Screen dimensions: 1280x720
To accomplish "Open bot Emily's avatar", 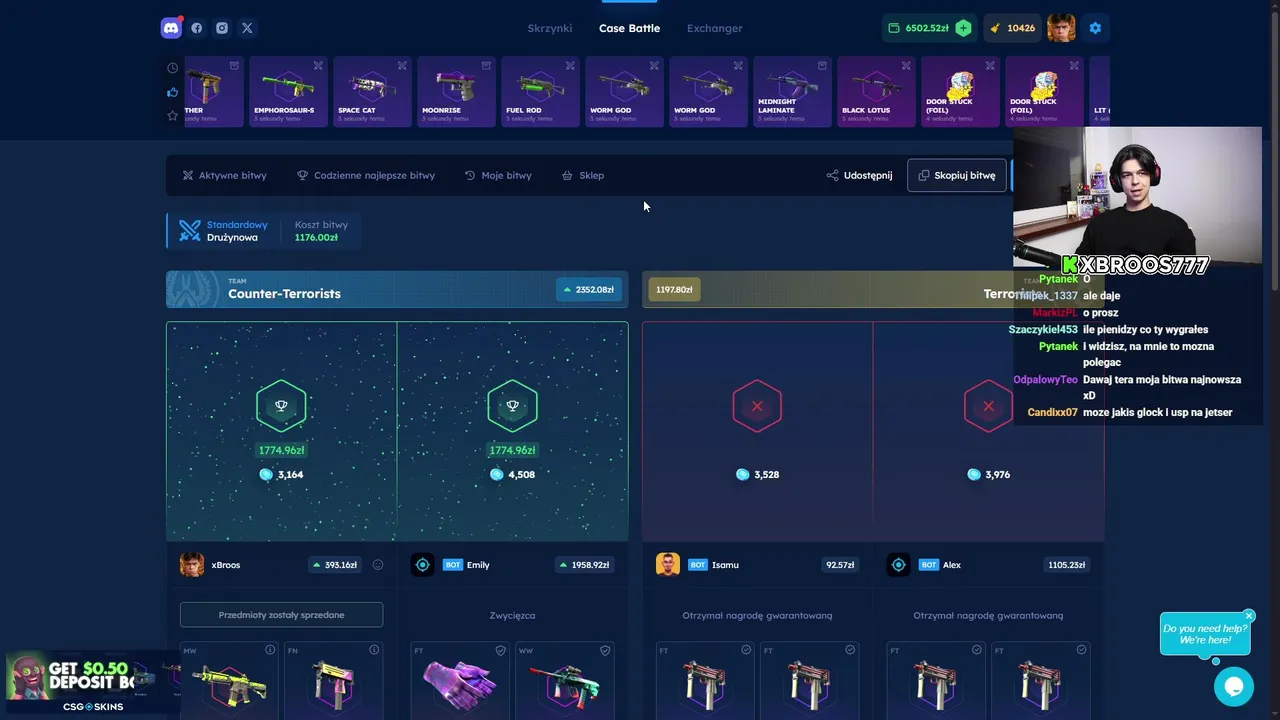I will click(x=423, y=565).
